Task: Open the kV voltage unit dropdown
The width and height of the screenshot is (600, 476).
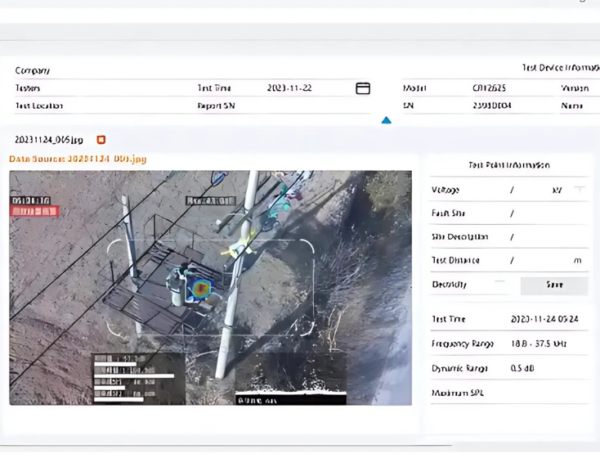Action: pyautogui.click(x=579, y=190)
